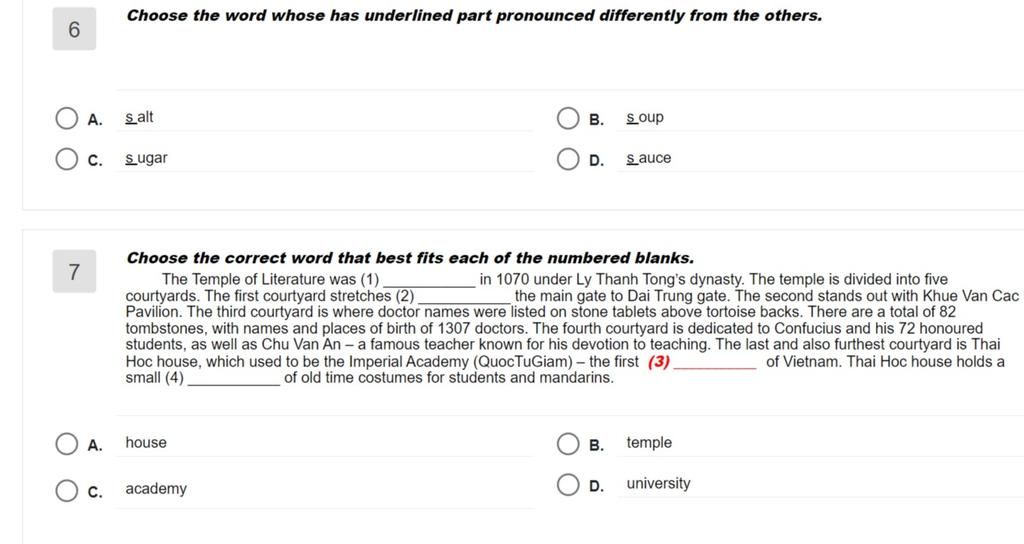Screen dimensions: 1024x544
Task: Click blank (2) after 'first courtyard stretches'
Action: tap(464, 297)
